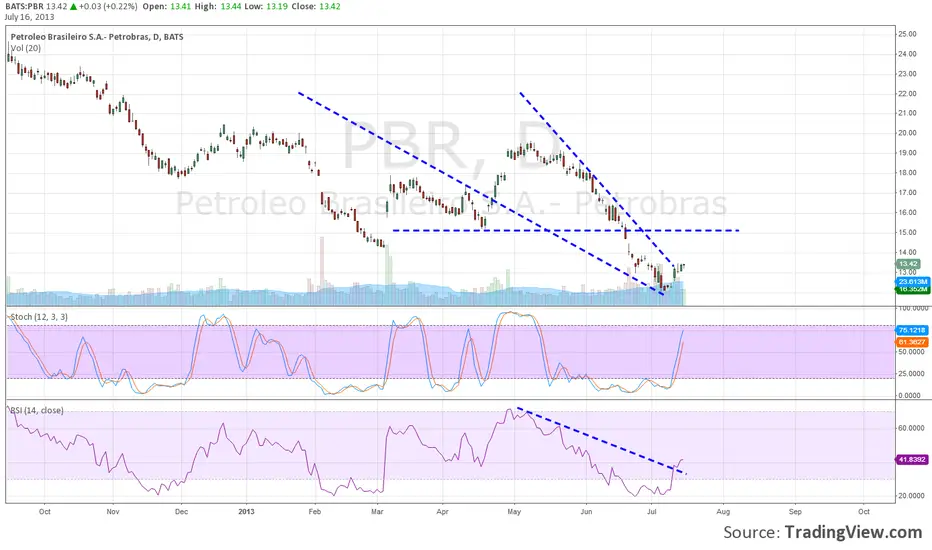Click the 20.00 price axis label
The image size is (932, 550).
(907, 133)
